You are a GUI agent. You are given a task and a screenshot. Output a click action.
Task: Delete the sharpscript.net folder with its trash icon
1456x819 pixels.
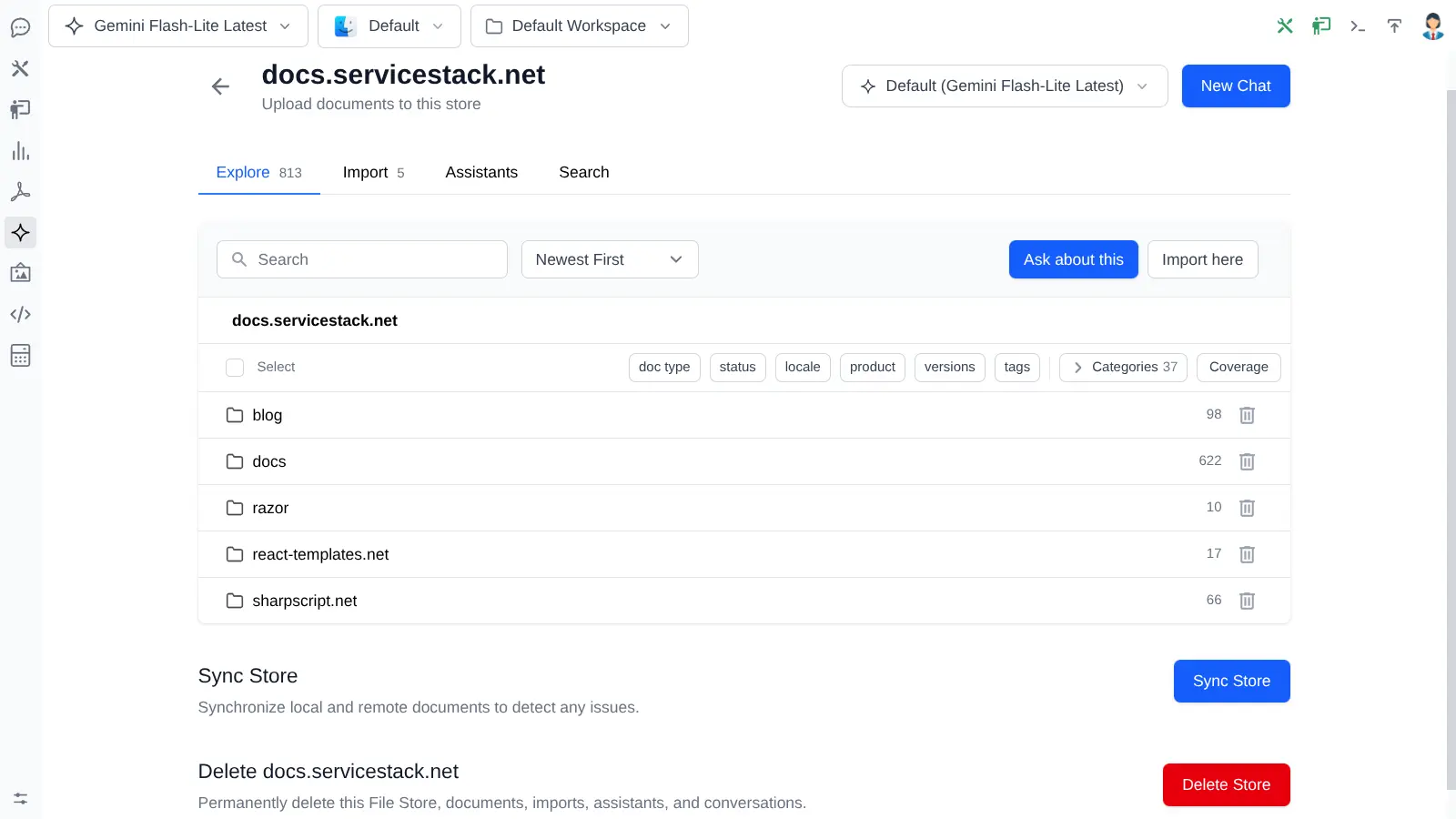coord(1247,601)
